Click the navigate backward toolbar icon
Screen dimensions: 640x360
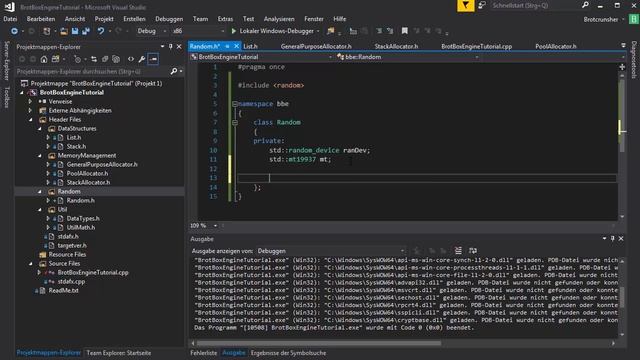pyautogui.click(x=14, y=31)
